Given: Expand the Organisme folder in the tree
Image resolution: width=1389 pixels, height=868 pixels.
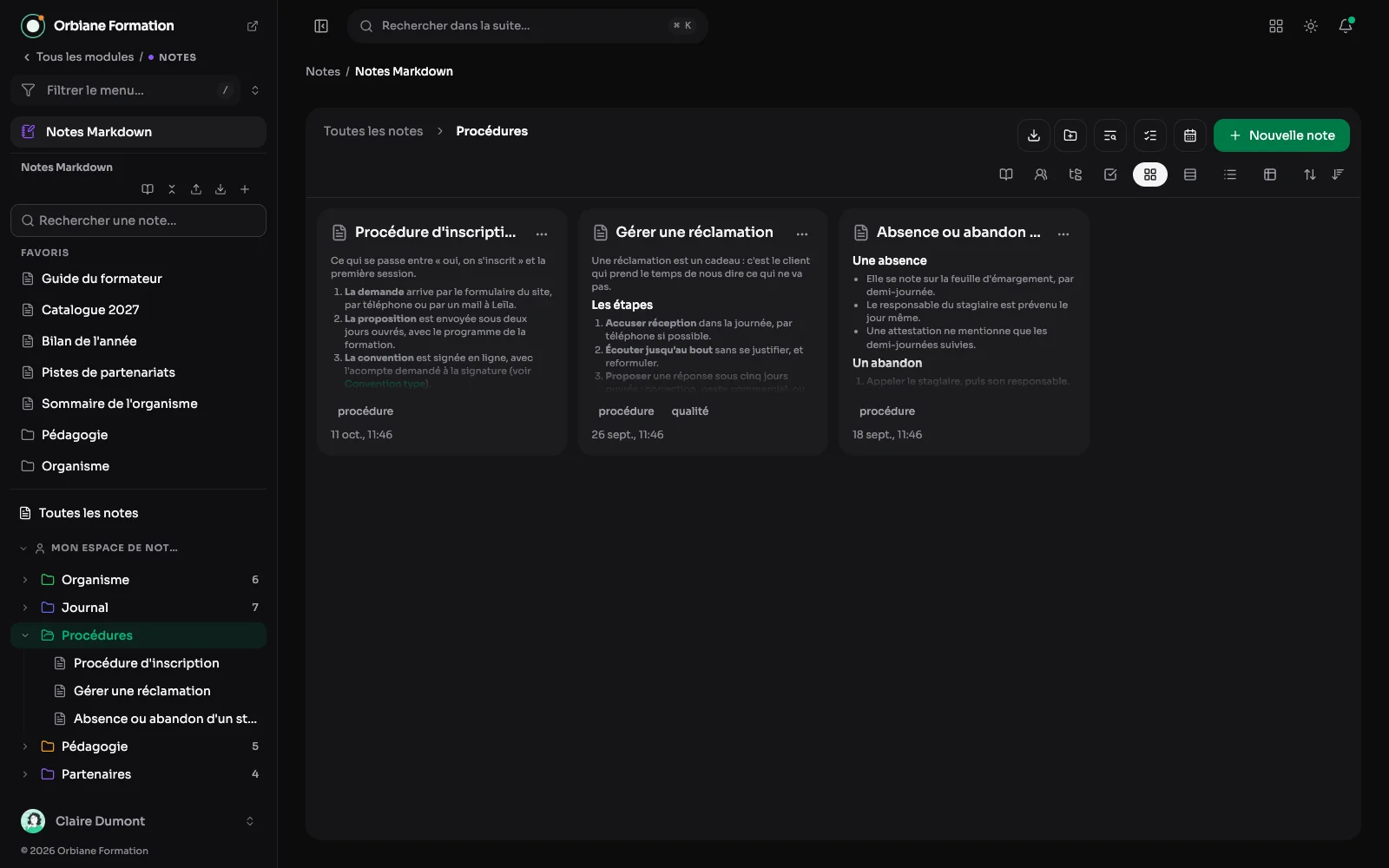Looking at the screenshot, I should coord(25,580).
